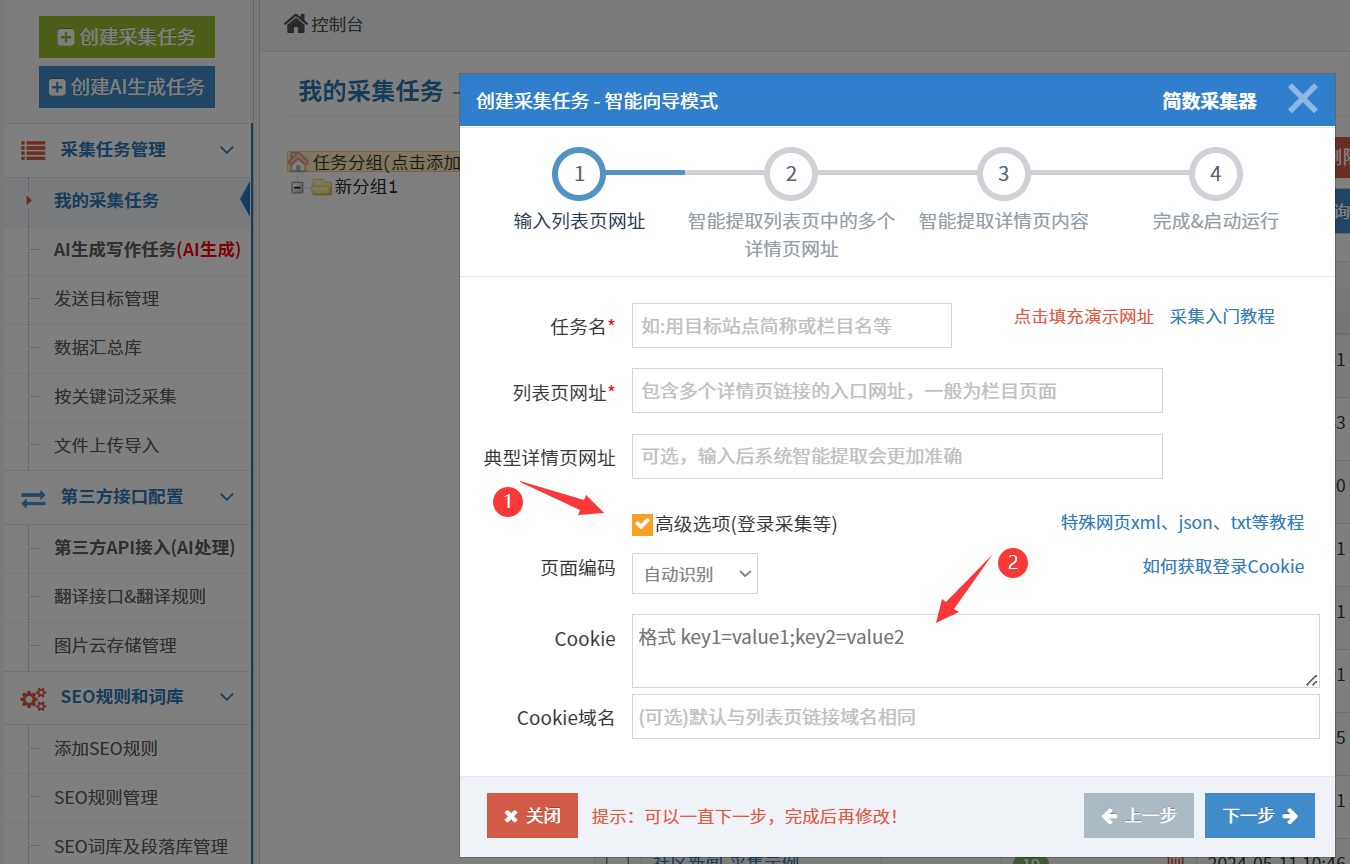This screenshot has height=864, width=1350.
Task: Open 翻译接口&翻译规则 menu item
Action: (x=130, y=597)
